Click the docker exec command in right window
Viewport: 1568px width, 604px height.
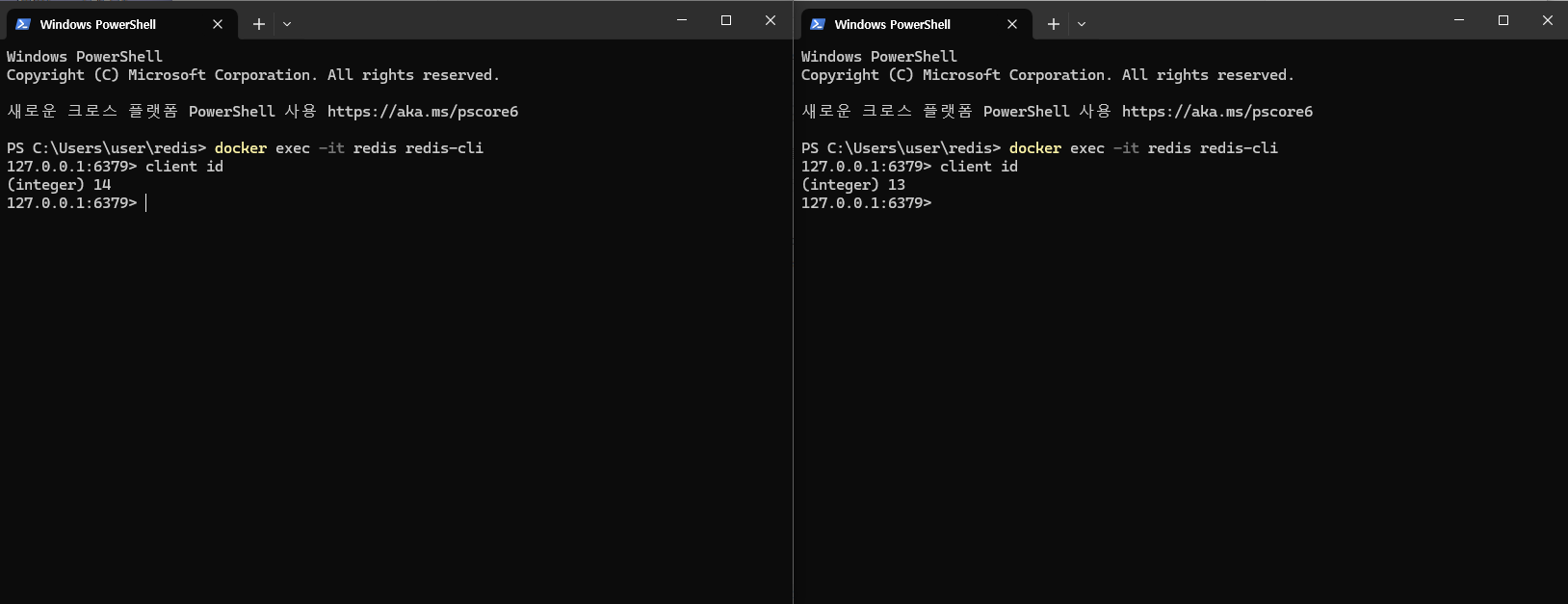tap(1143, 148)
